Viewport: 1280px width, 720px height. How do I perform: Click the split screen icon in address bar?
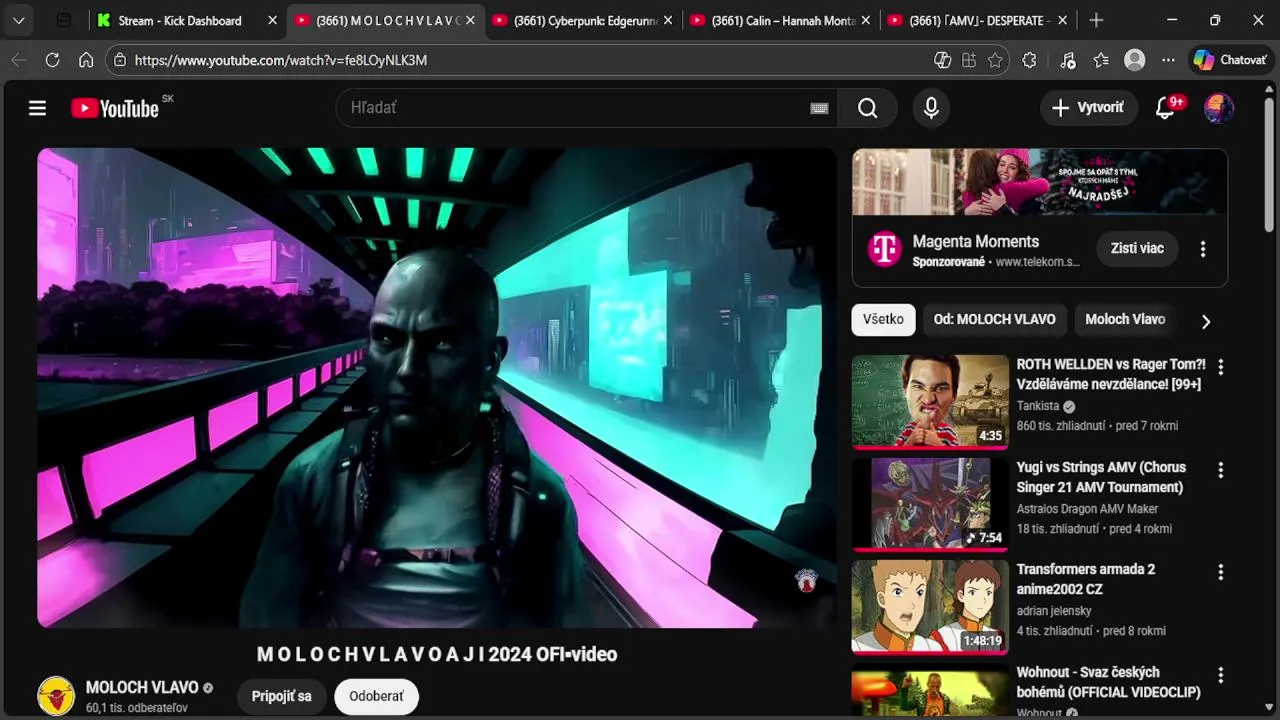968,60
